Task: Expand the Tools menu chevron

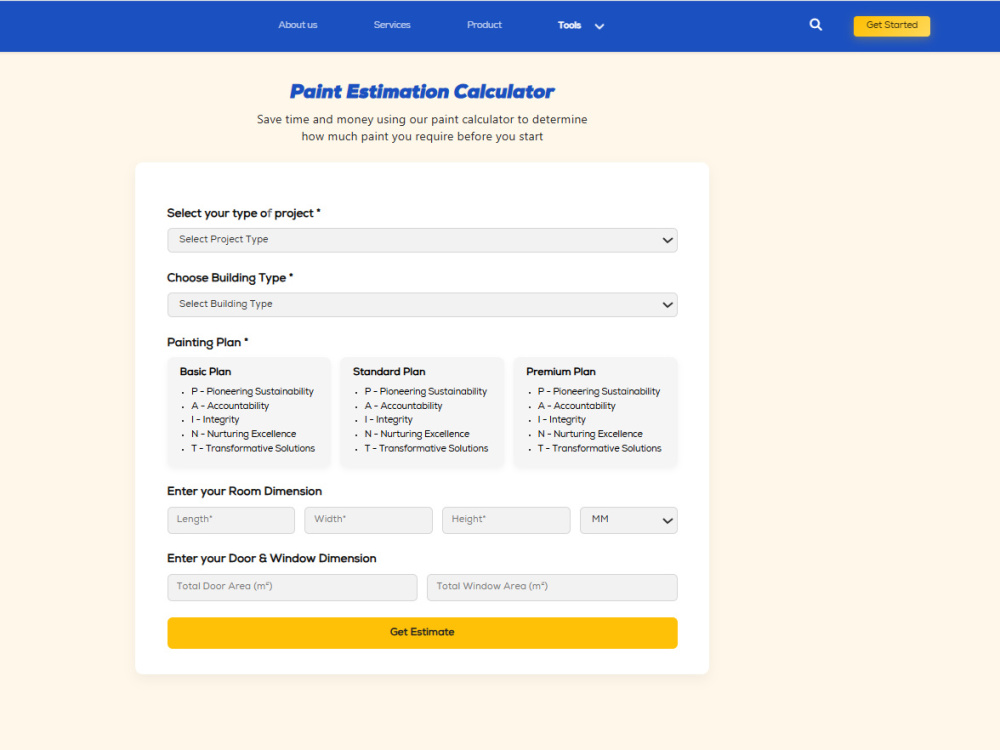Action: point(599,26)
